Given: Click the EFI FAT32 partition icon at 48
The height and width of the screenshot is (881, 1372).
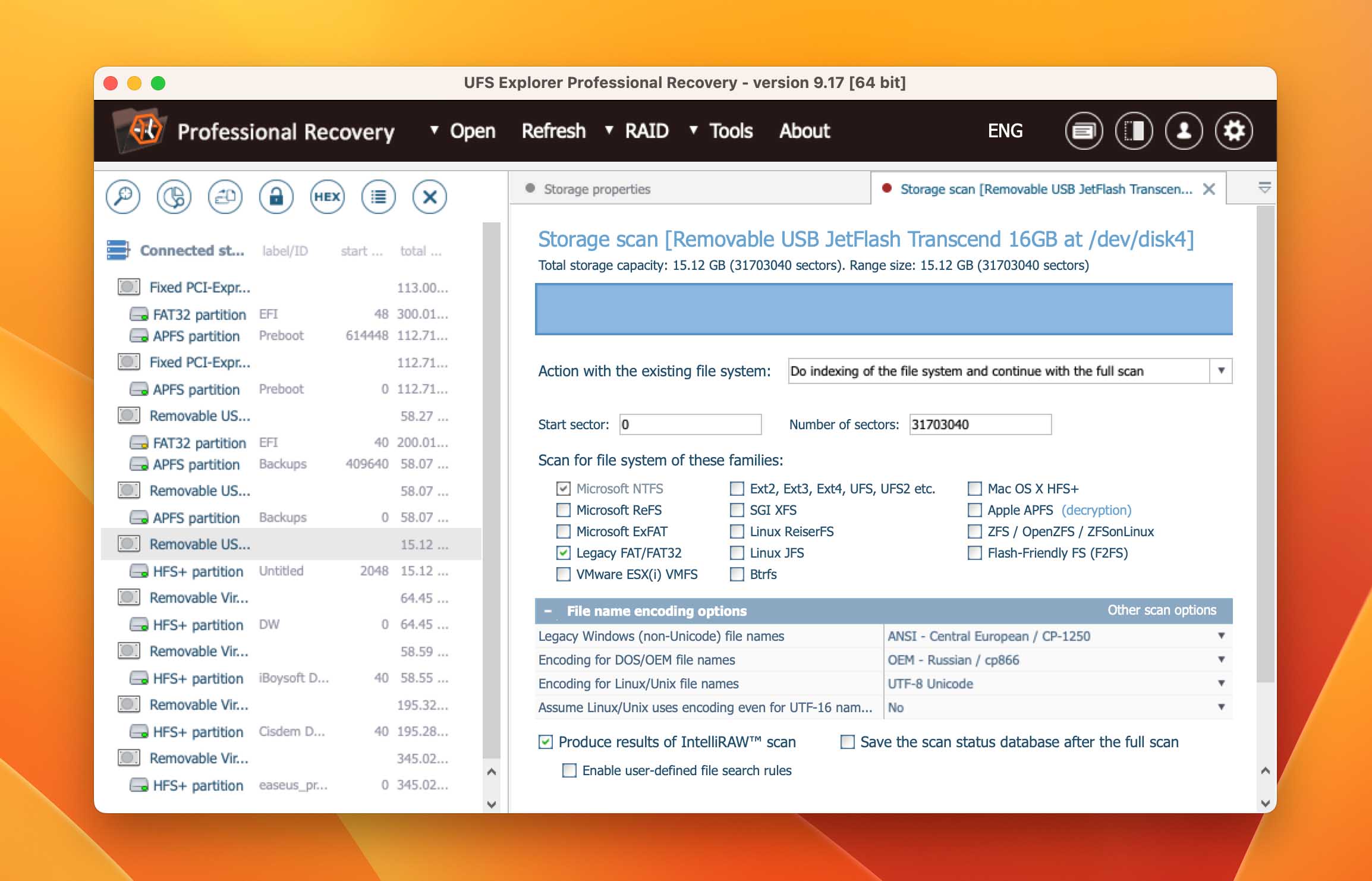Looking at the screenshot, I should click(x=139, y=314).
